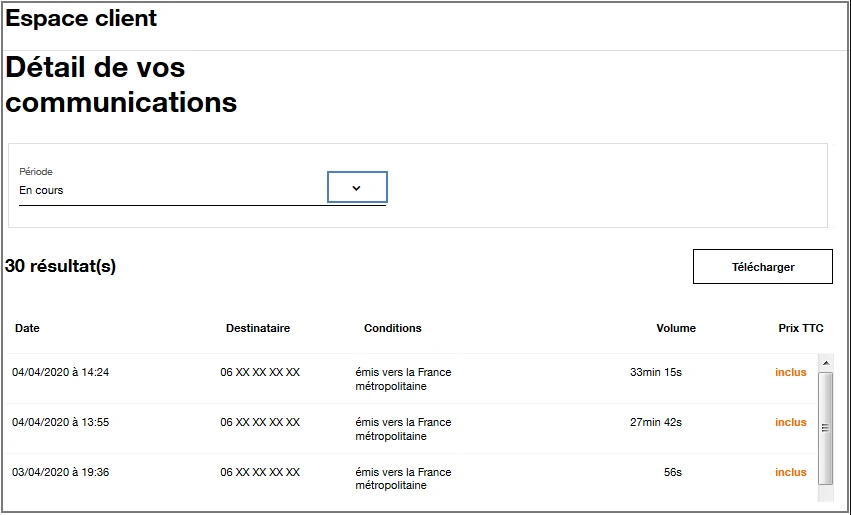Click 'inclus' for the 56s call
The width and height of the screenshot is (851, 515).
tap(790, 472)
